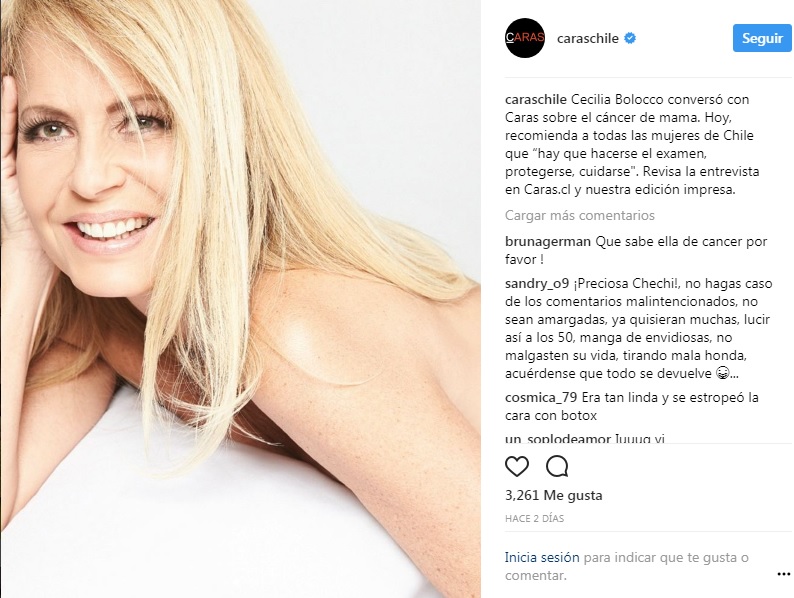
Task: Open the three-dot more options menu
Action: tap(783, 574)
